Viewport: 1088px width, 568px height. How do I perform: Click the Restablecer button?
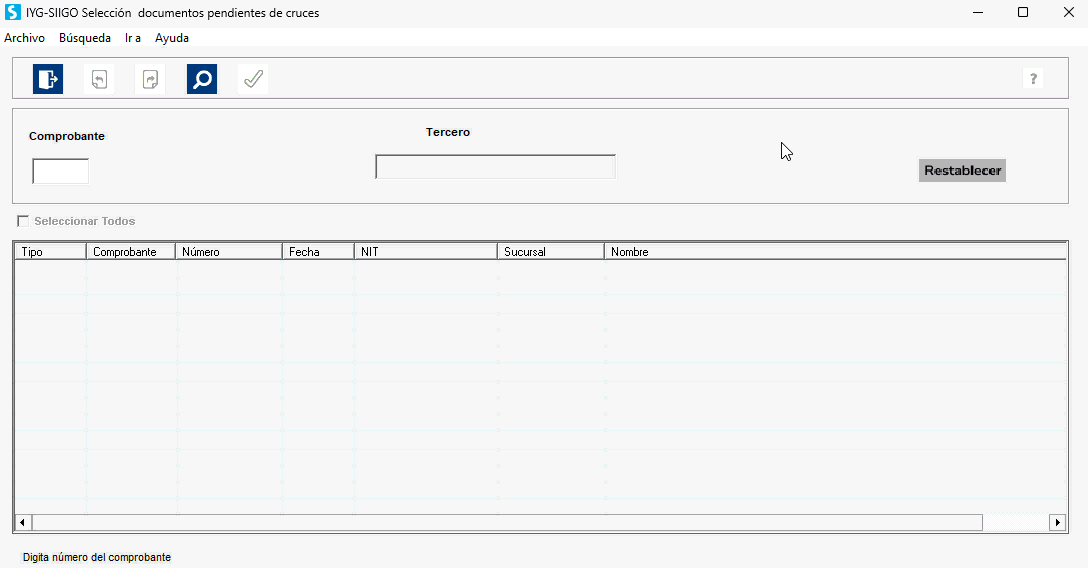click(x=962, y=171)
